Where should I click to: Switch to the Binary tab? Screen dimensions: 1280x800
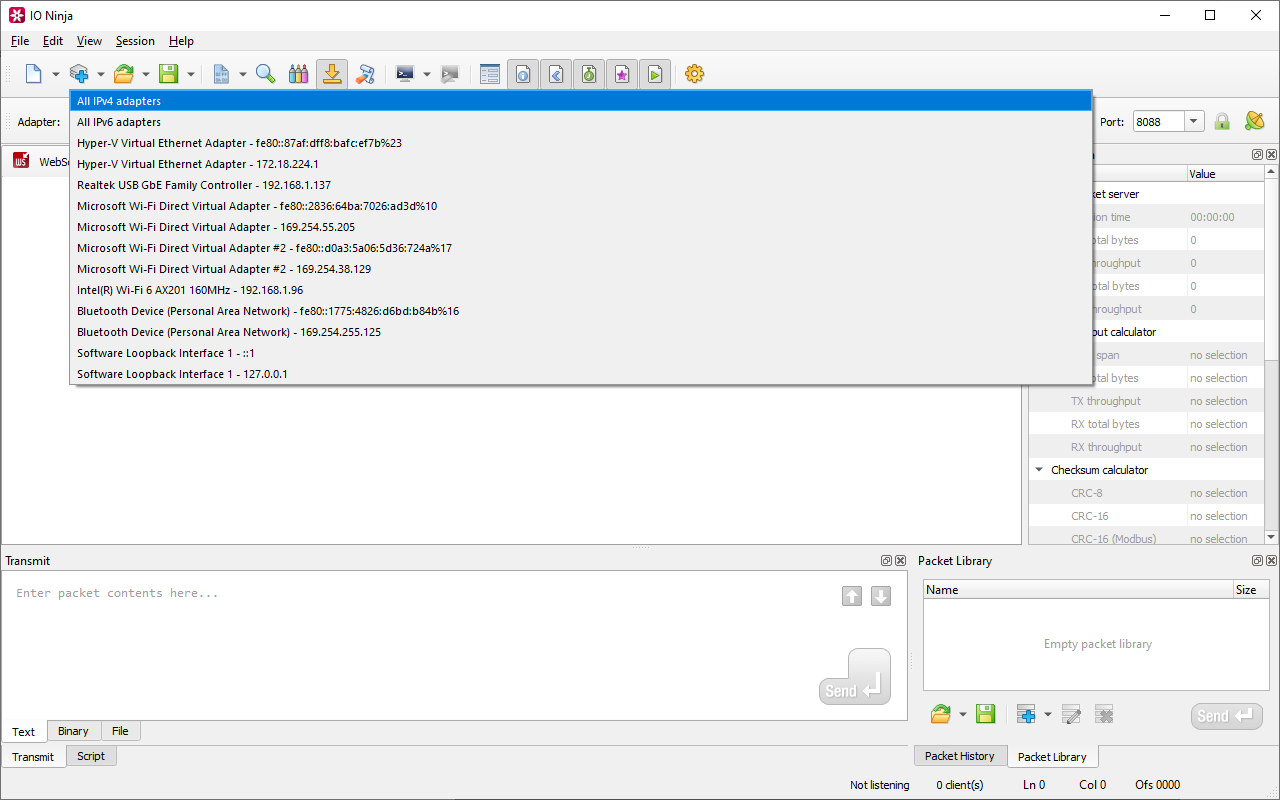(73, 731)
